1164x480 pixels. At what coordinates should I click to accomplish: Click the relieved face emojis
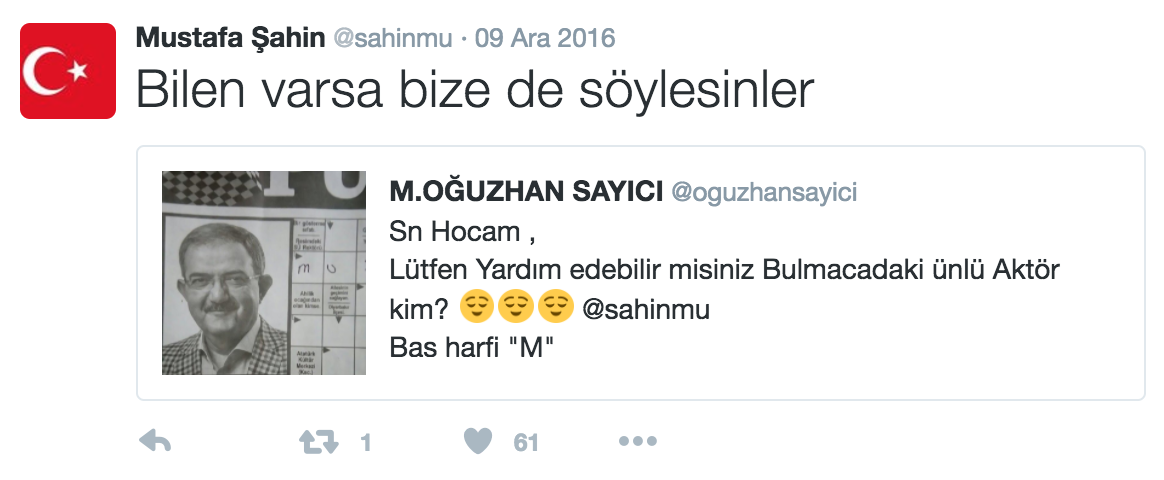pyautogui.click(x=517, y=308)
